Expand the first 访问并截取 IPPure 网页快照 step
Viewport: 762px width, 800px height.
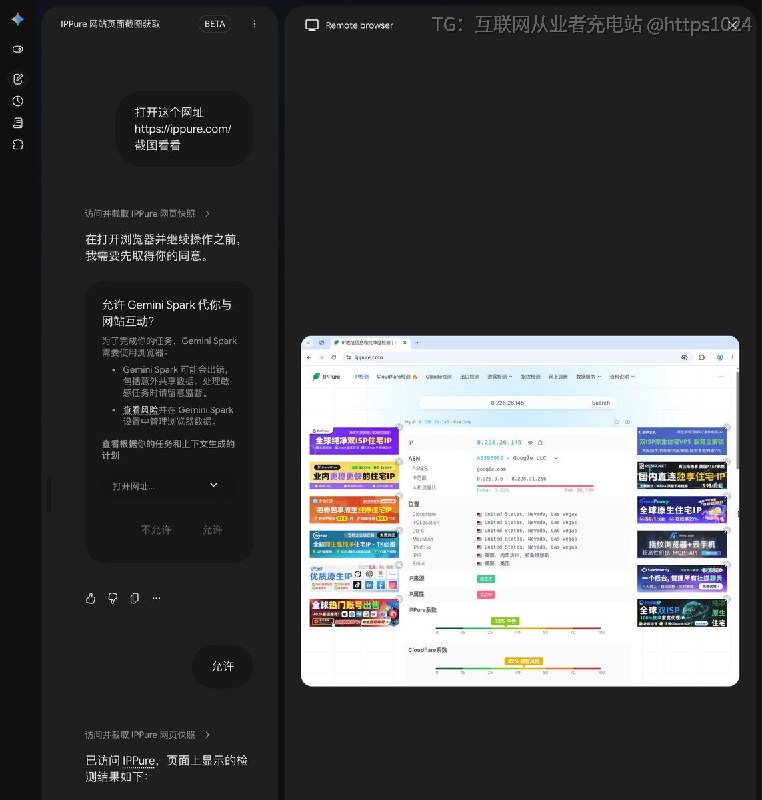click(x=207, y=214)
